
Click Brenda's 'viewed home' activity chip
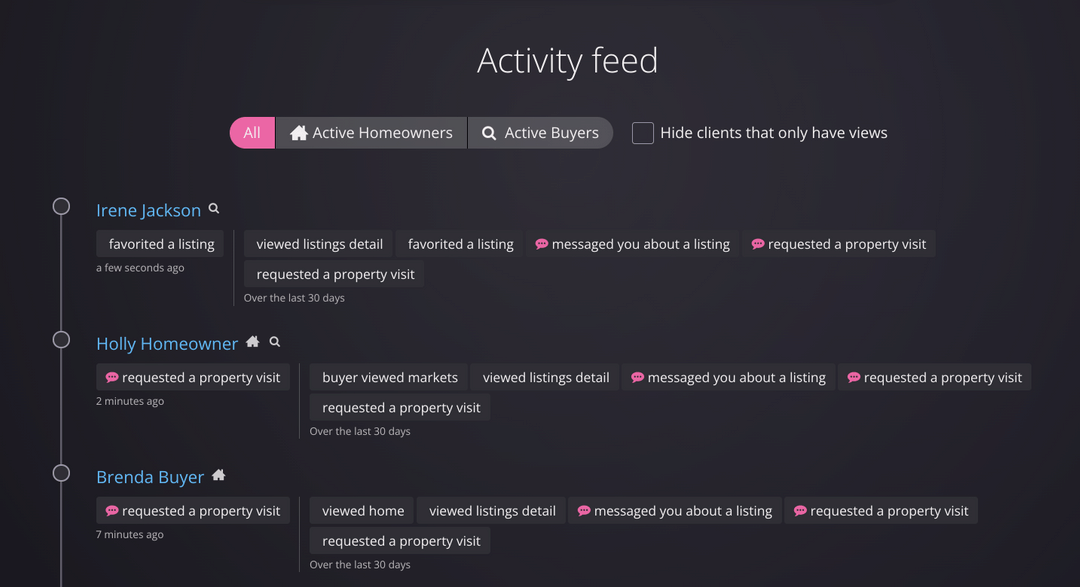pos(361,510)
